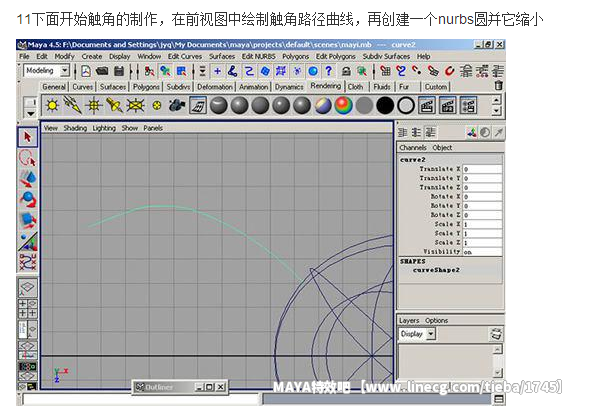Open the Subdiv Surfaces menu

pyautogui.click(x=386, y=56)
